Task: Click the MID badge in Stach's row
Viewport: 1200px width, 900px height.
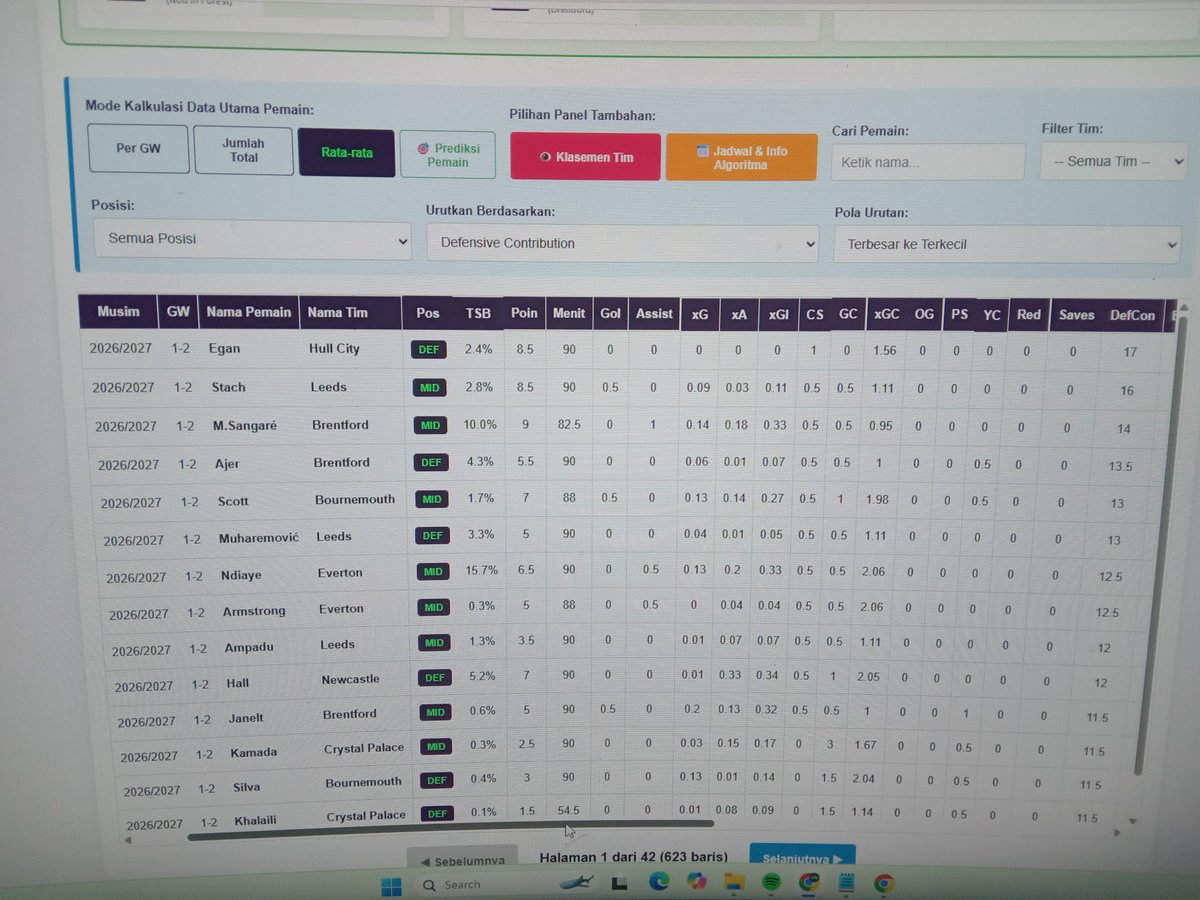Action: pyautogui.click(x=431, y=387)
